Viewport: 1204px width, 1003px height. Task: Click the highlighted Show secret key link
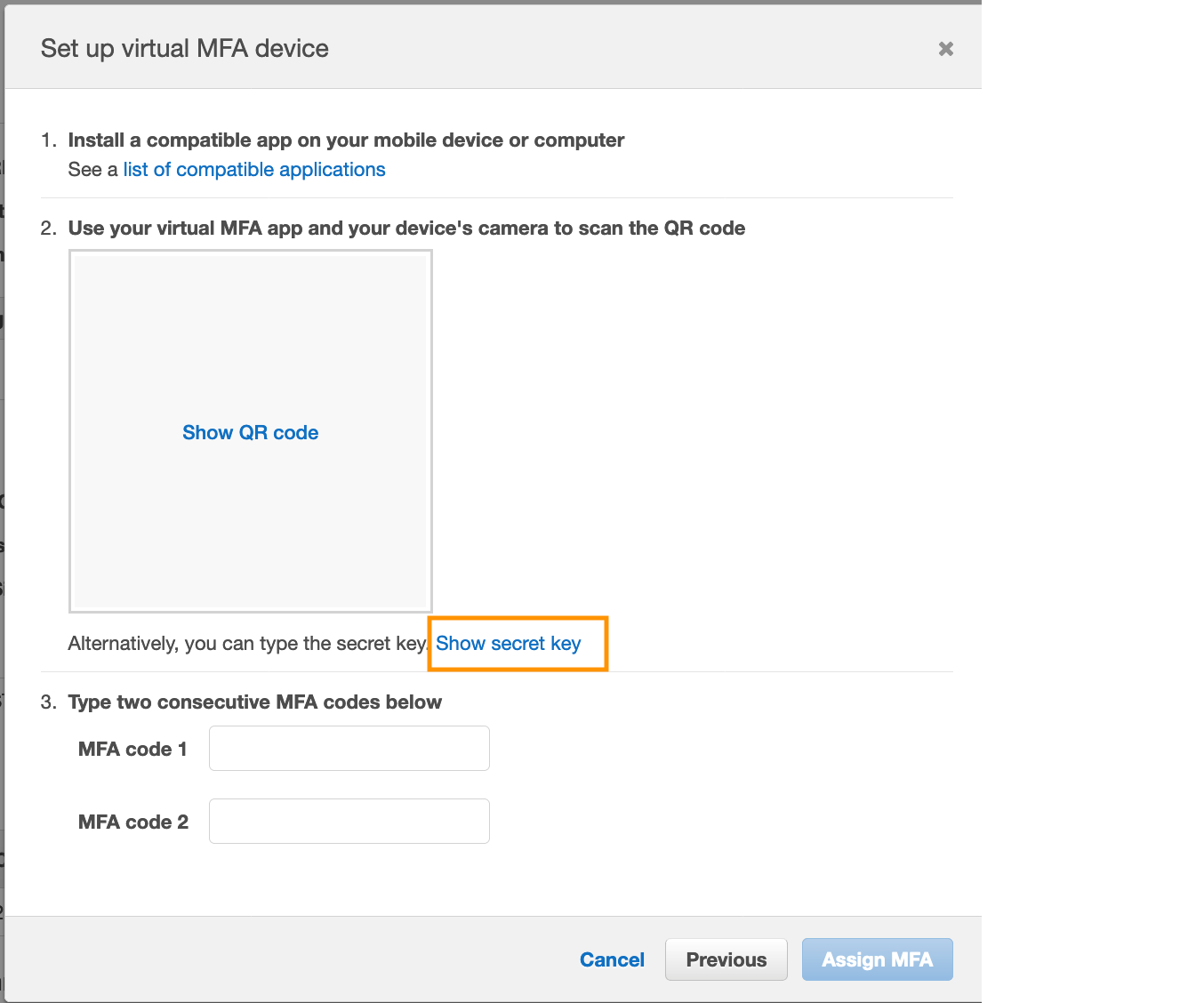point(509,643)
